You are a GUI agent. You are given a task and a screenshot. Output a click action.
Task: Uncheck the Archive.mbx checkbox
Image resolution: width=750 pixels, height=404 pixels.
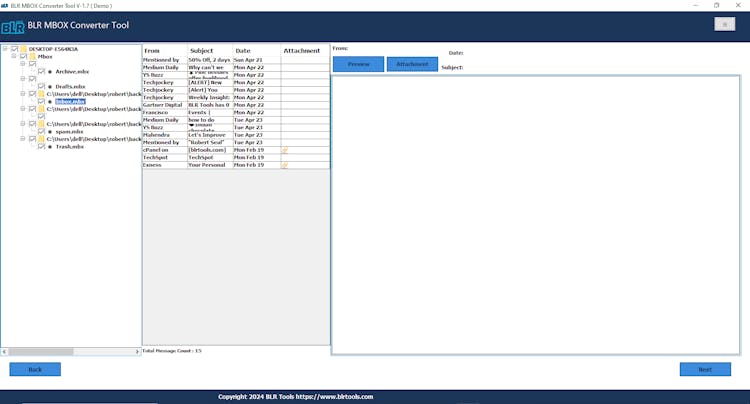(42, 71)
